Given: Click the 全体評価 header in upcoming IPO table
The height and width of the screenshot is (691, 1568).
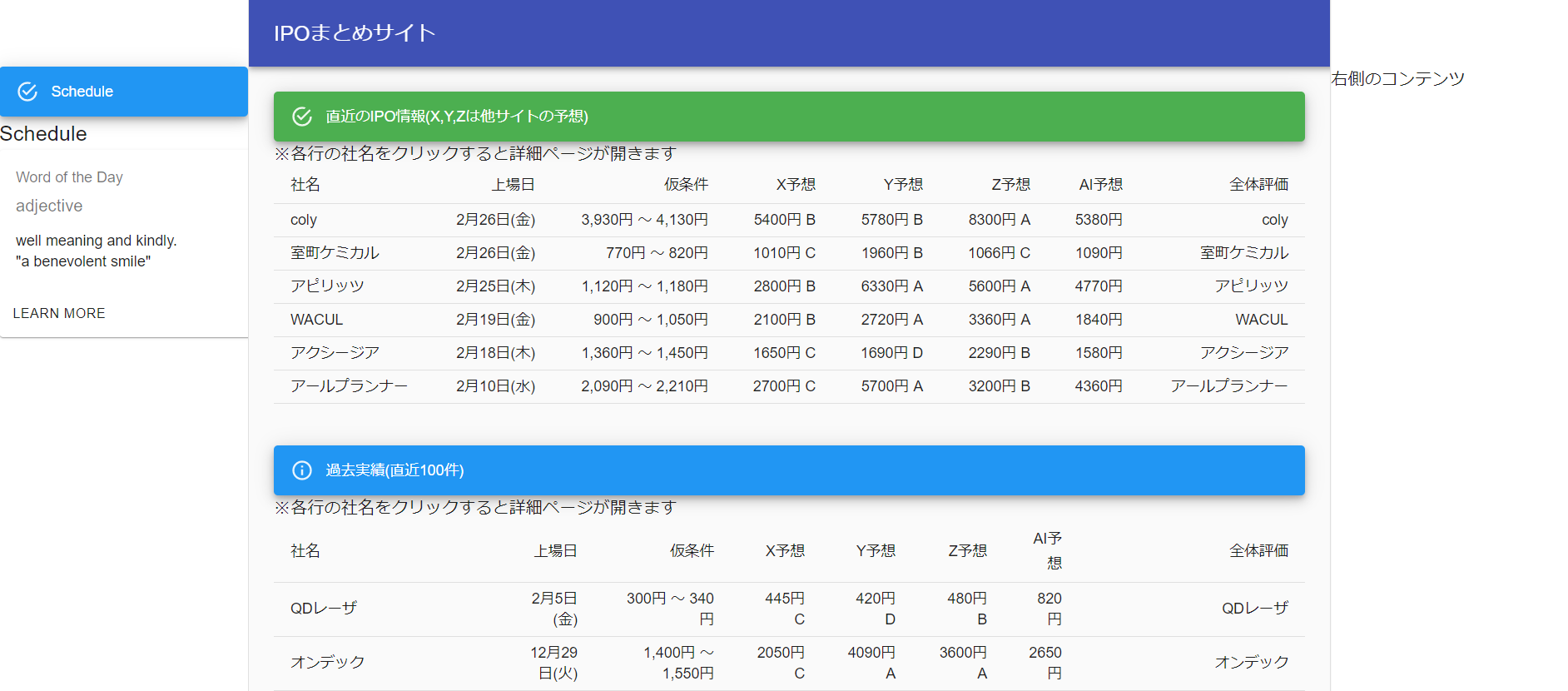Looking at the screenshot, I should coord(1259,185).
